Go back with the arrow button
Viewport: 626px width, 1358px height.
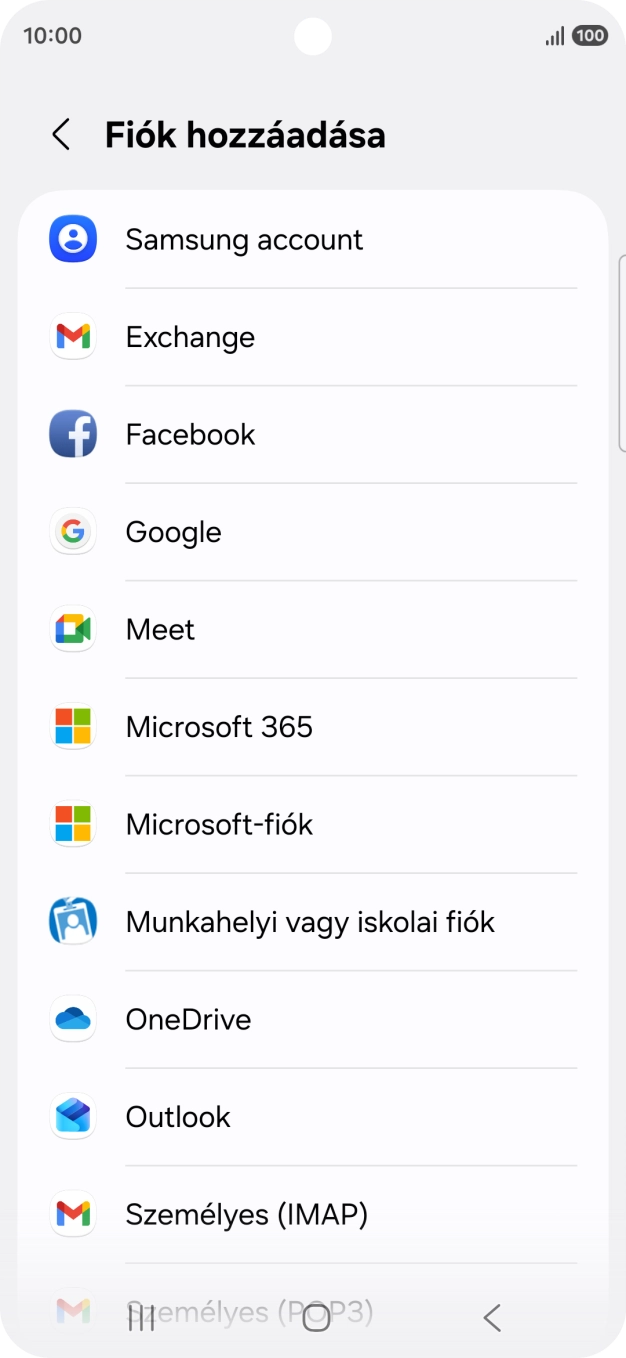(60, 133)
